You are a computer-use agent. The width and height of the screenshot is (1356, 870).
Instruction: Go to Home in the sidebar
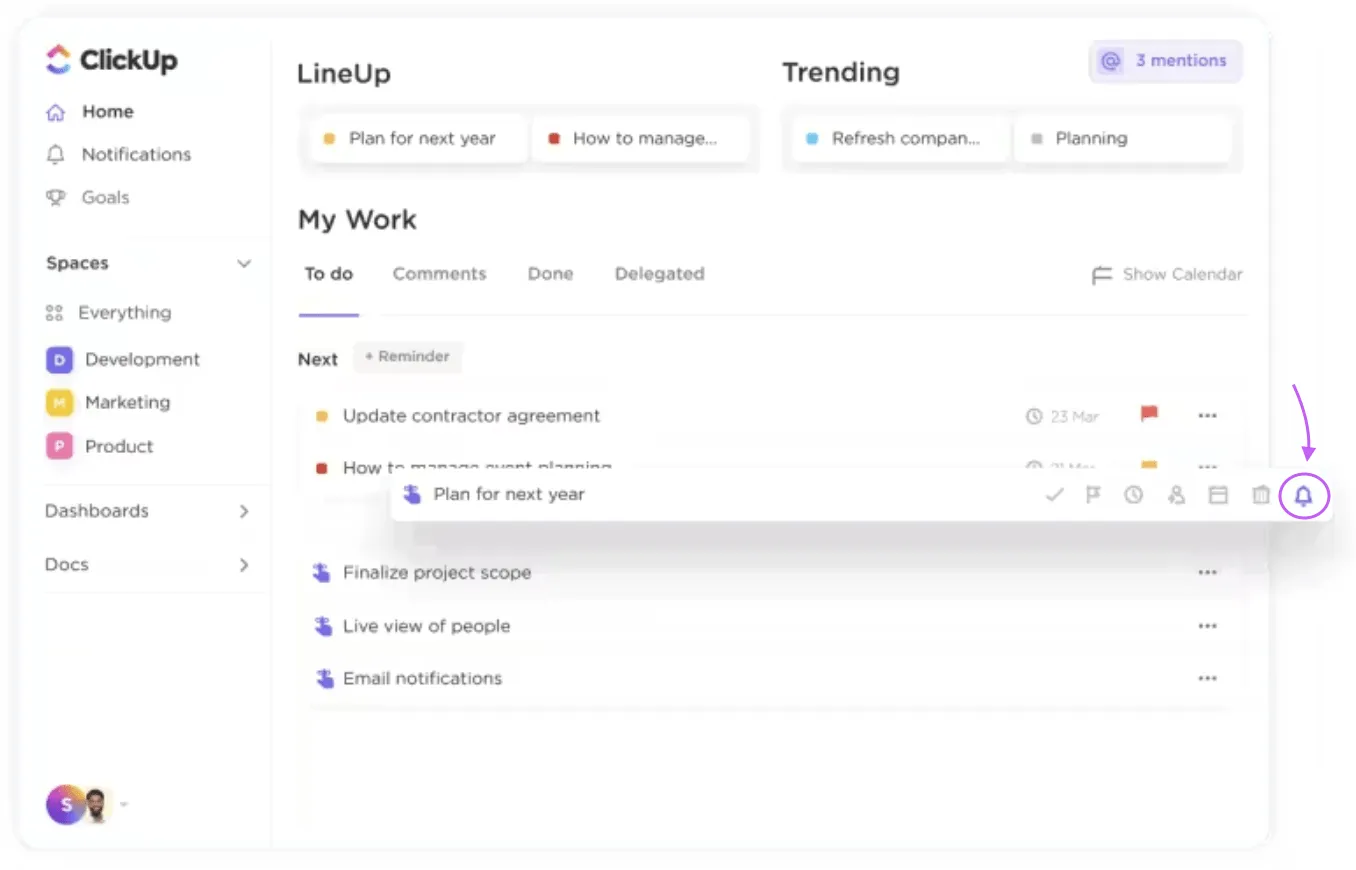pos(108,112)
